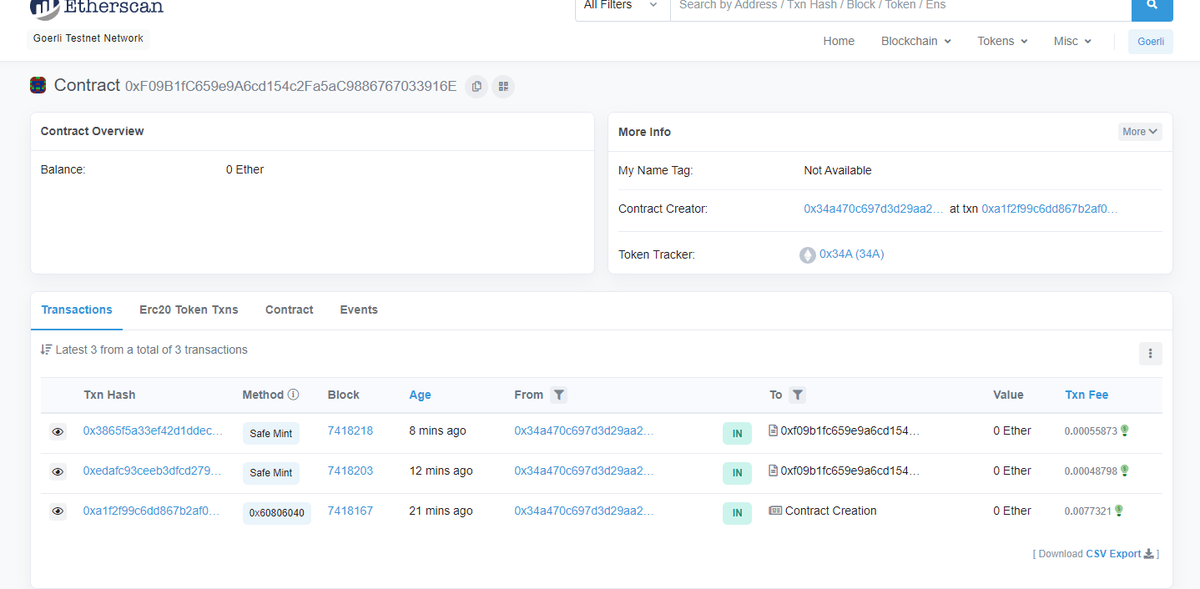Open the More dropdown in More Info
The width and height of the screenshot is (1200, 589).
click(1140, 132)
